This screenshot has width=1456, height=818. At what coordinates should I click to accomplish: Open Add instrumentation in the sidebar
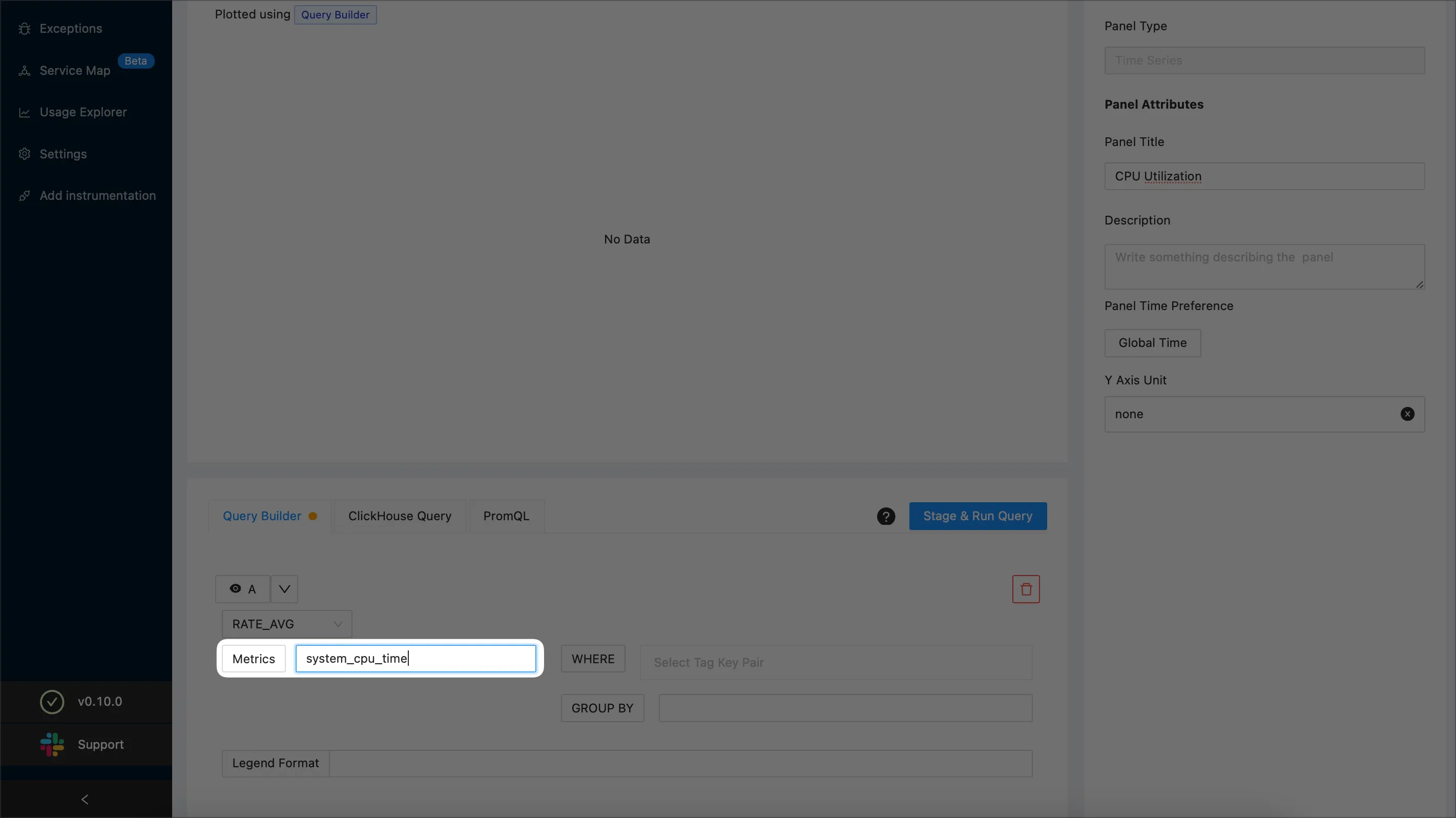[x=98, y=196]
